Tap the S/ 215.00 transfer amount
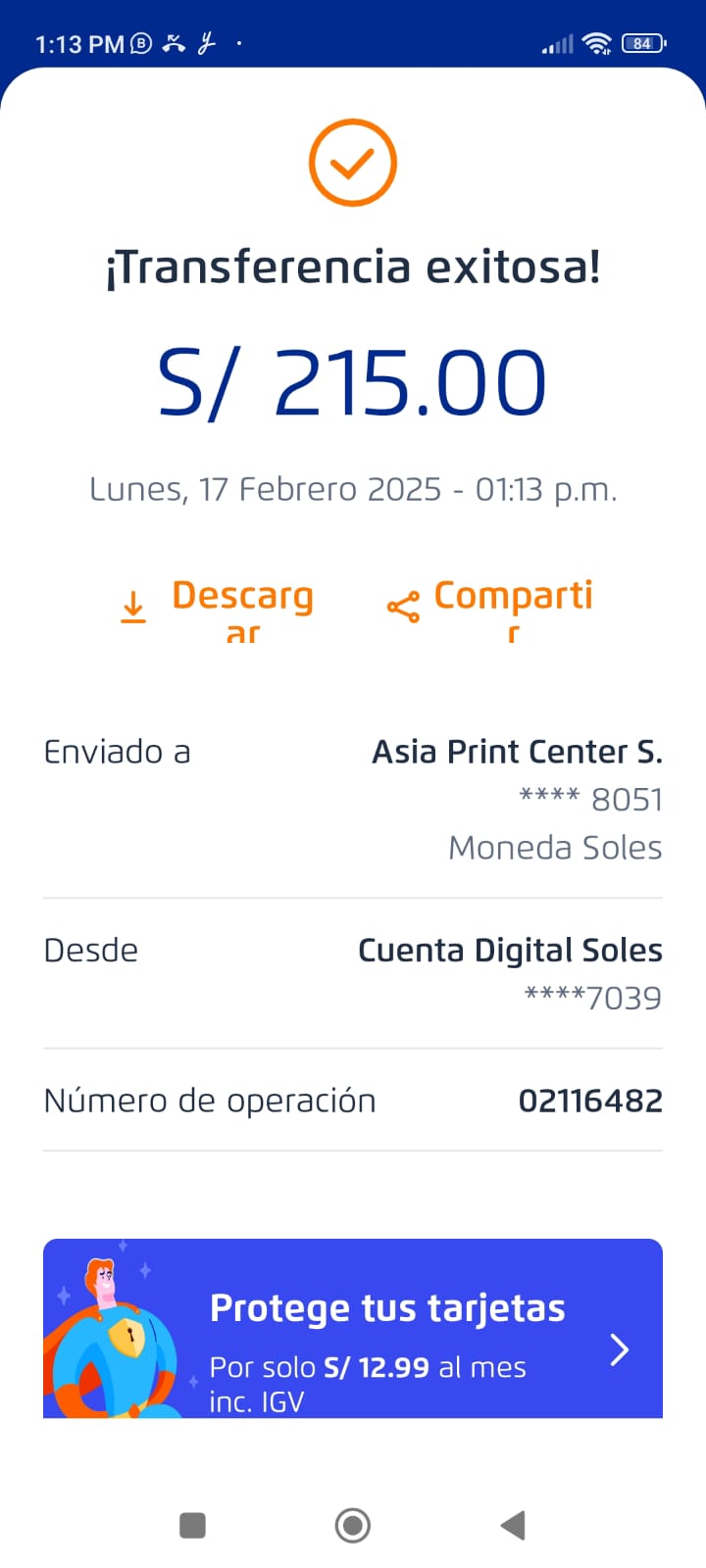 click(353, 383)
